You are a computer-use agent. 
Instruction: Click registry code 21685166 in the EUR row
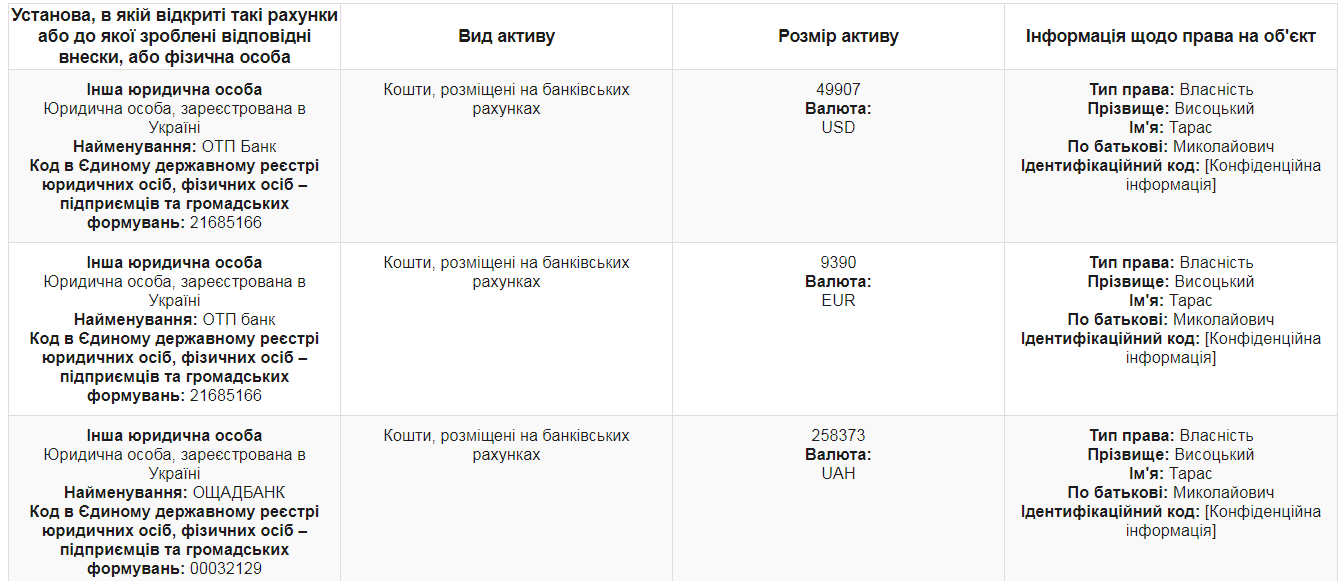tap(226, 396)
